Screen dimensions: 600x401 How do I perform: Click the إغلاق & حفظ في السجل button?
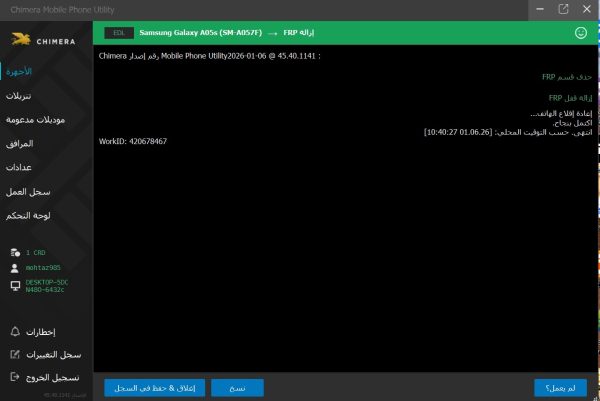(x=155, y=388)
